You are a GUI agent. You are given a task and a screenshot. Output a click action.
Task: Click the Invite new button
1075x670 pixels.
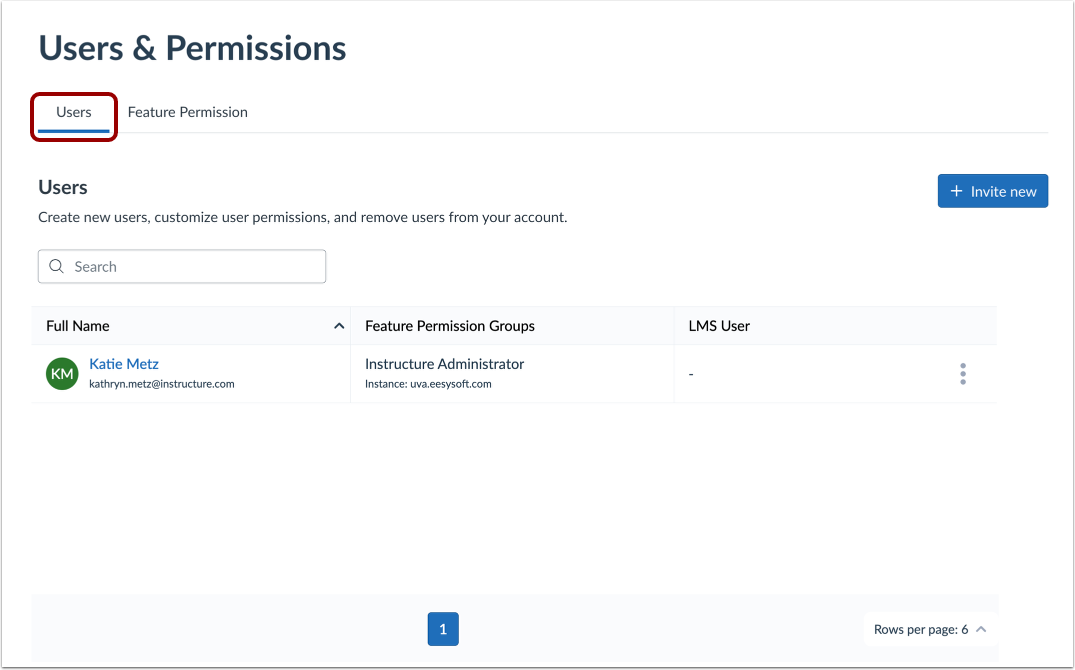tap(992, 191)
